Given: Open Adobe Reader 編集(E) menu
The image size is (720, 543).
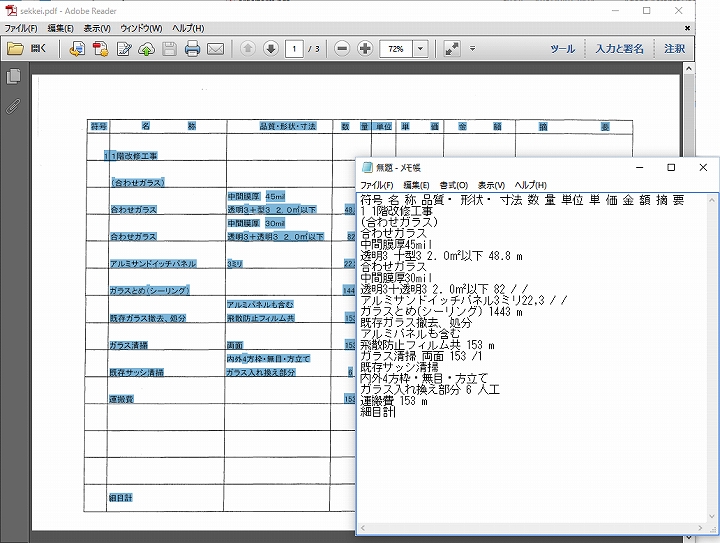Looking at the screenshot, I should click(x=61, y=28).
